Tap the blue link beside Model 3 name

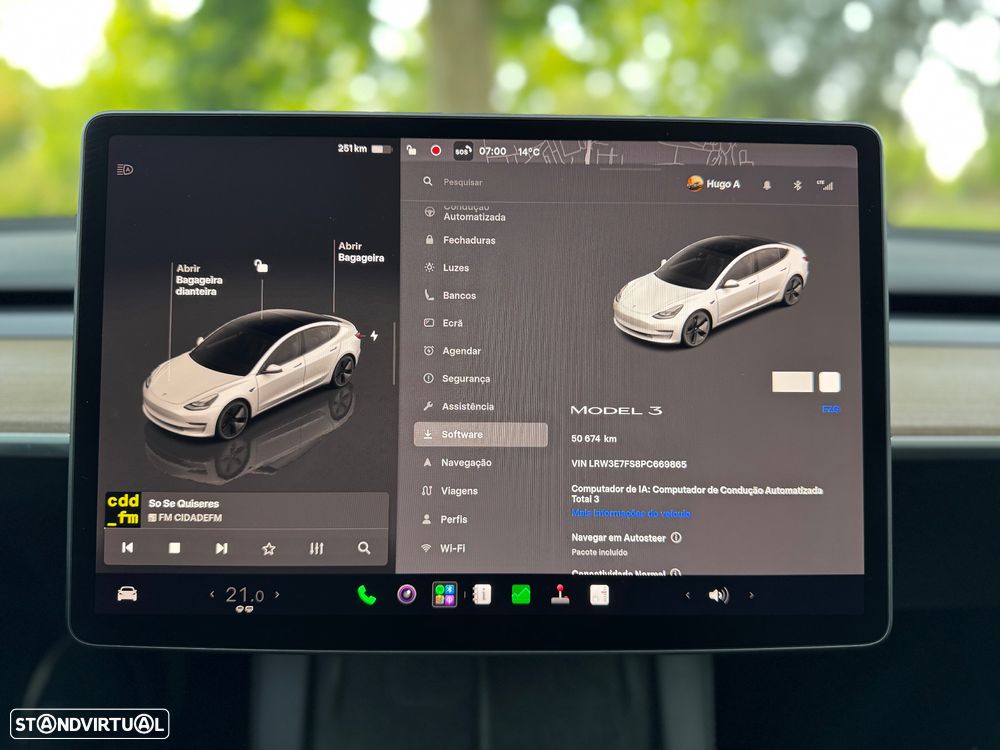[x=831, y=409]
